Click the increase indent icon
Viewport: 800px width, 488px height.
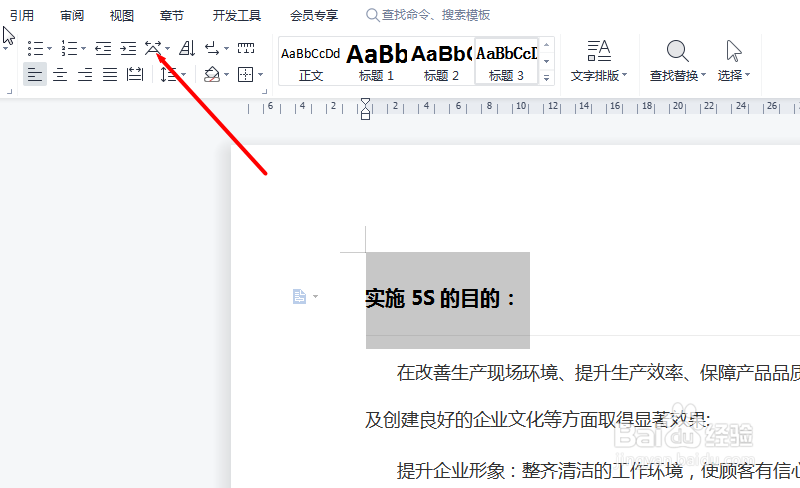coord(128,48)
